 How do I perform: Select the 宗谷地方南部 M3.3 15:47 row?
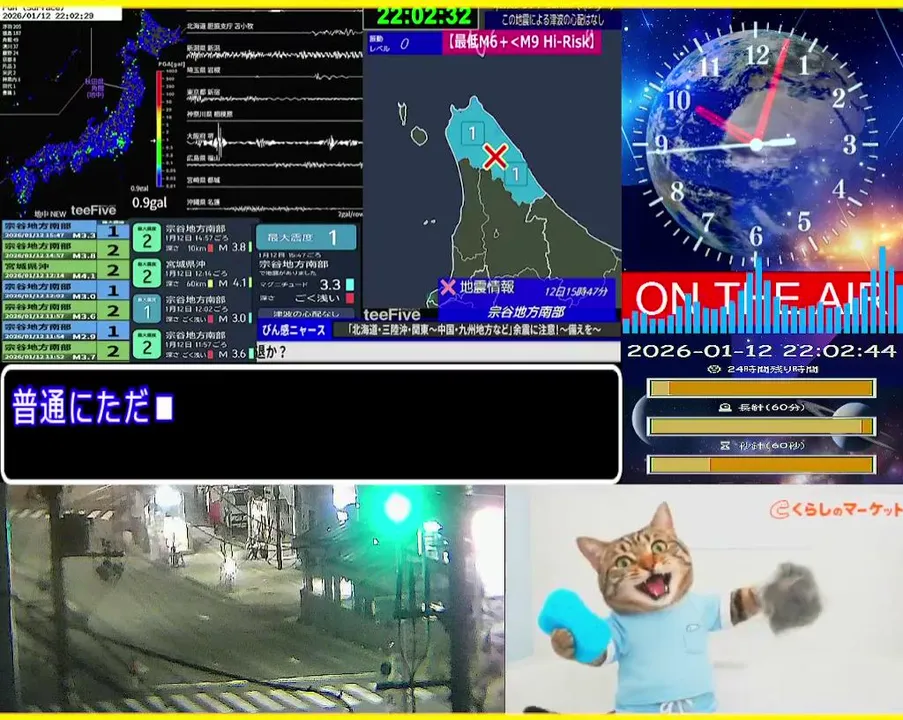point(66,230)
